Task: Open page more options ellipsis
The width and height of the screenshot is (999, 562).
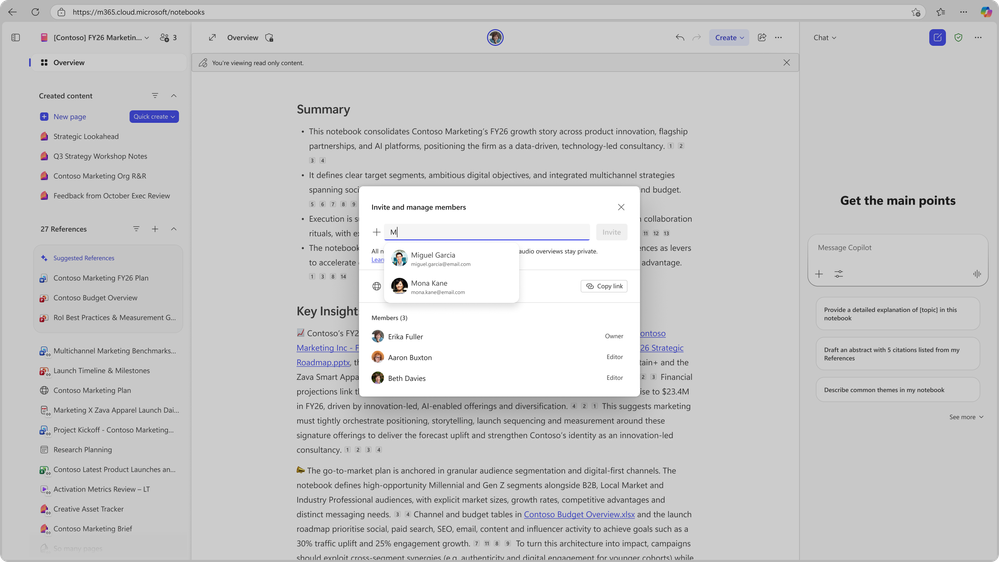Action: pos(779,38)
